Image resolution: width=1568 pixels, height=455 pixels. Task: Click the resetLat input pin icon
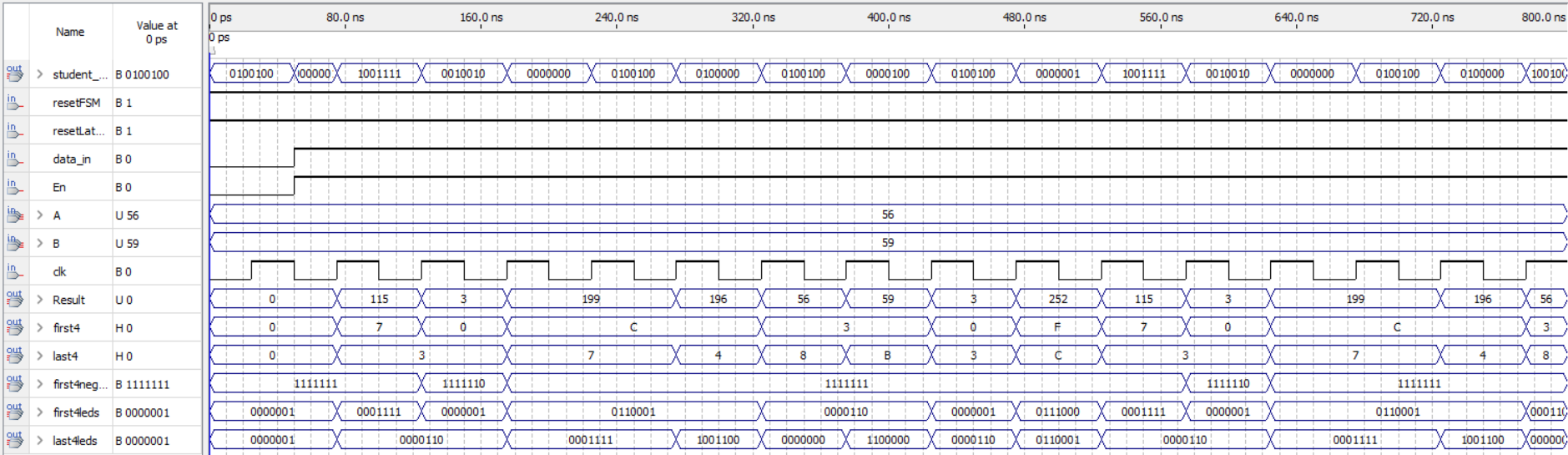(14, 130)
